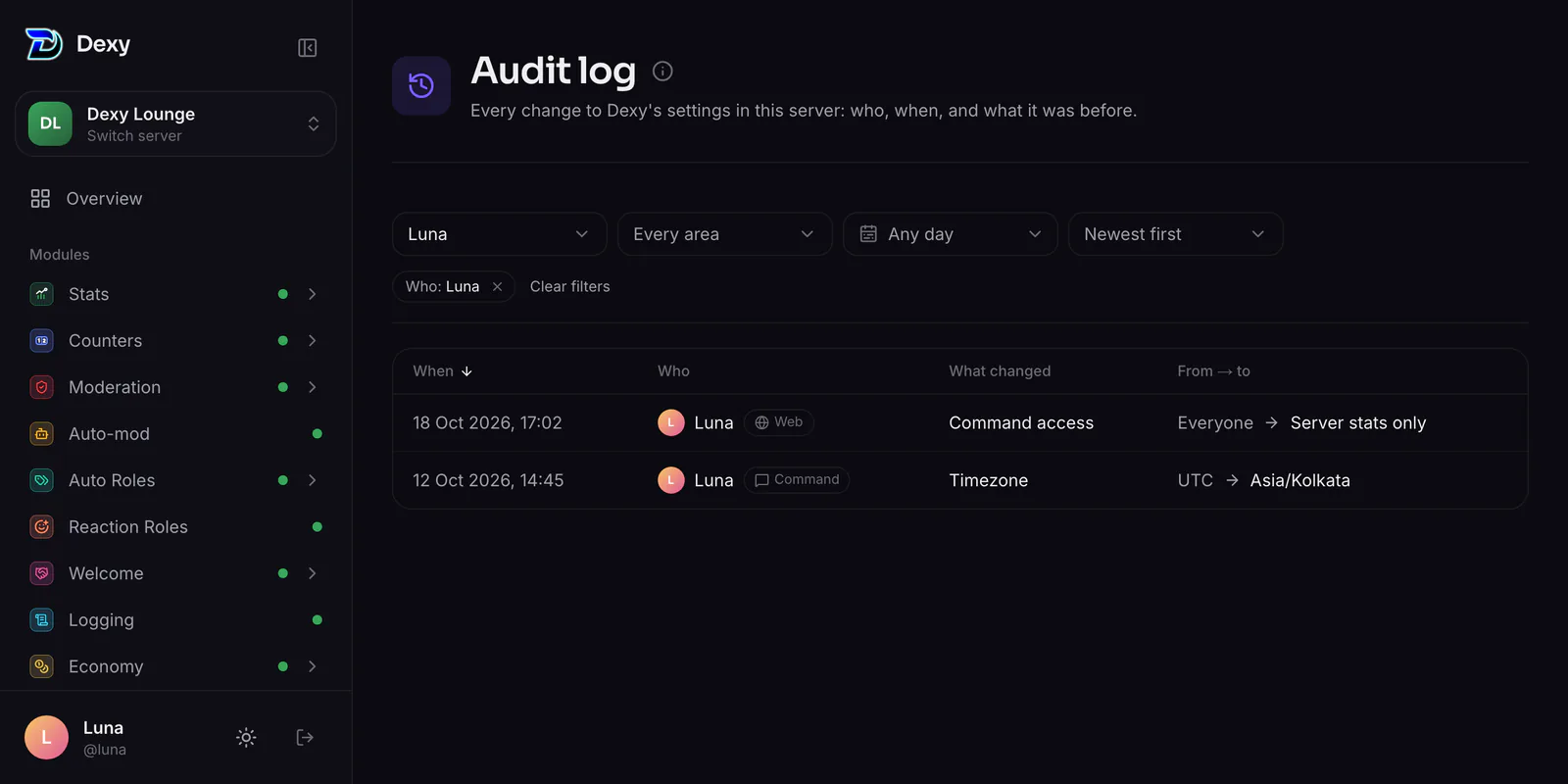
Task: Sort by the When column header
Action: tap(443, 371)
